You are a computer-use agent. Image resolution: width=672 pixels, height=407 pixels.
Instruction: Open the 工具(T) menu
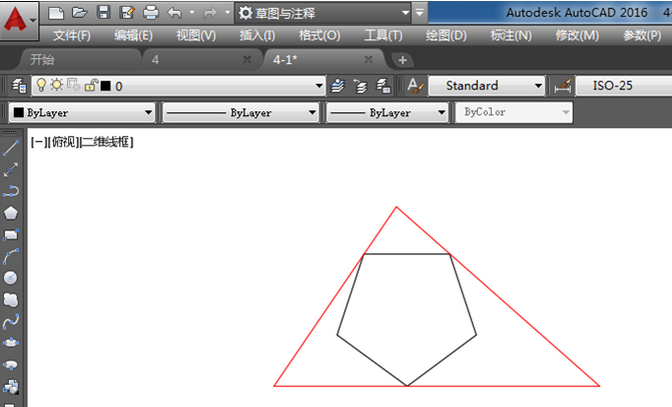coord(383,35)
